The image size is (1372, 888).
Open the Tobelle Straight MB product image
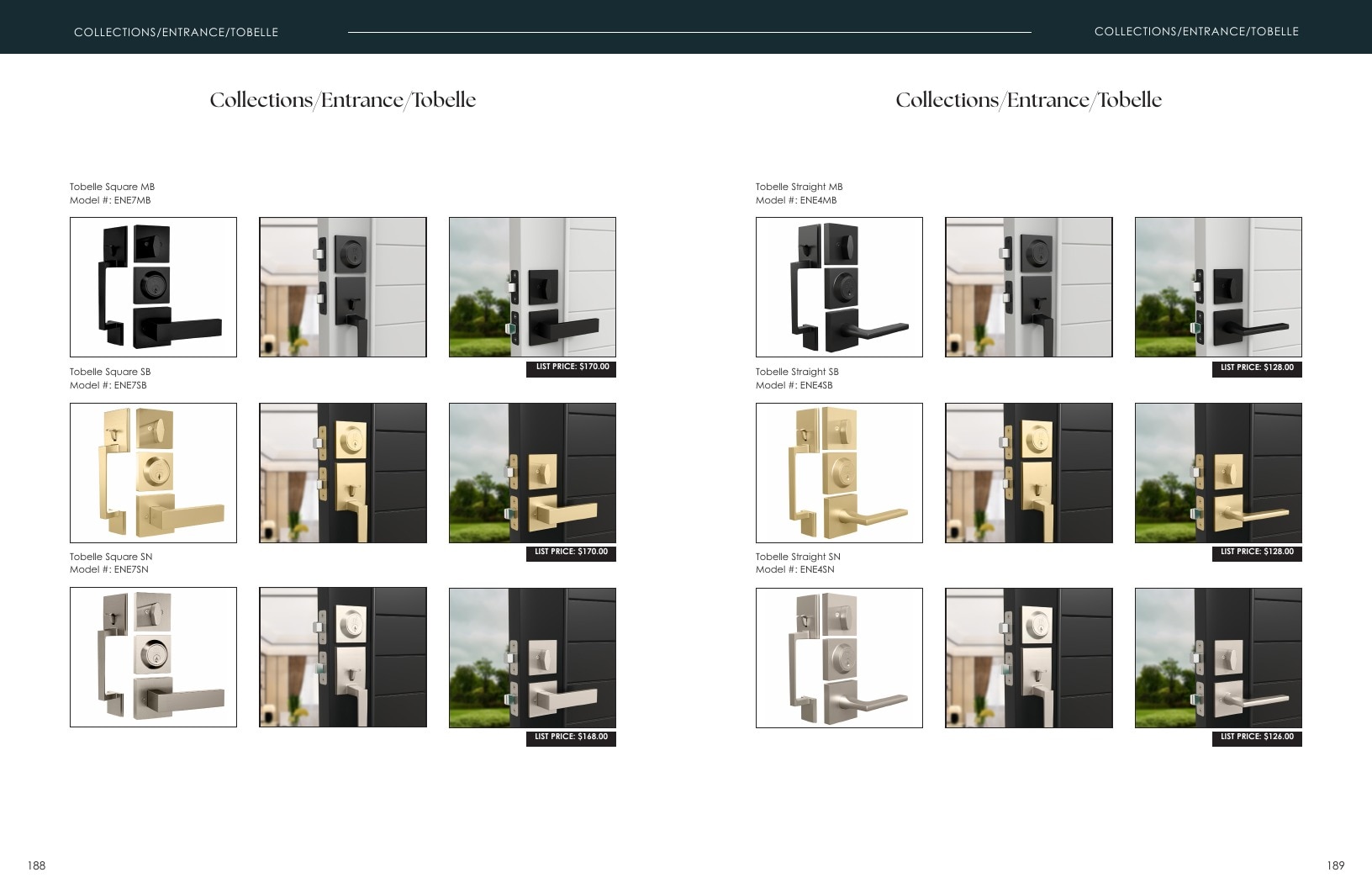(839, 287)
